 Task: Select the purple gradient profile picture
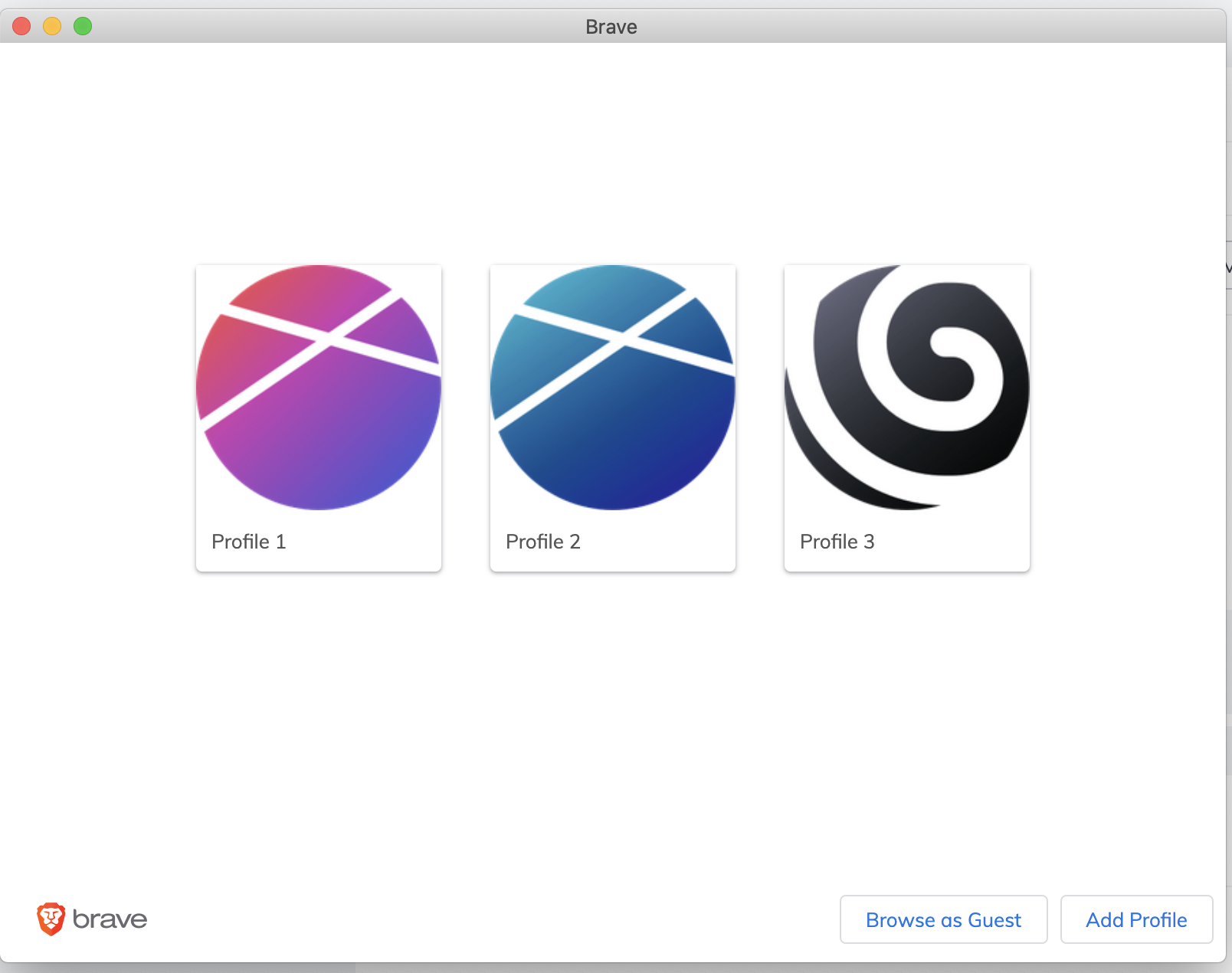click(318, 388)
